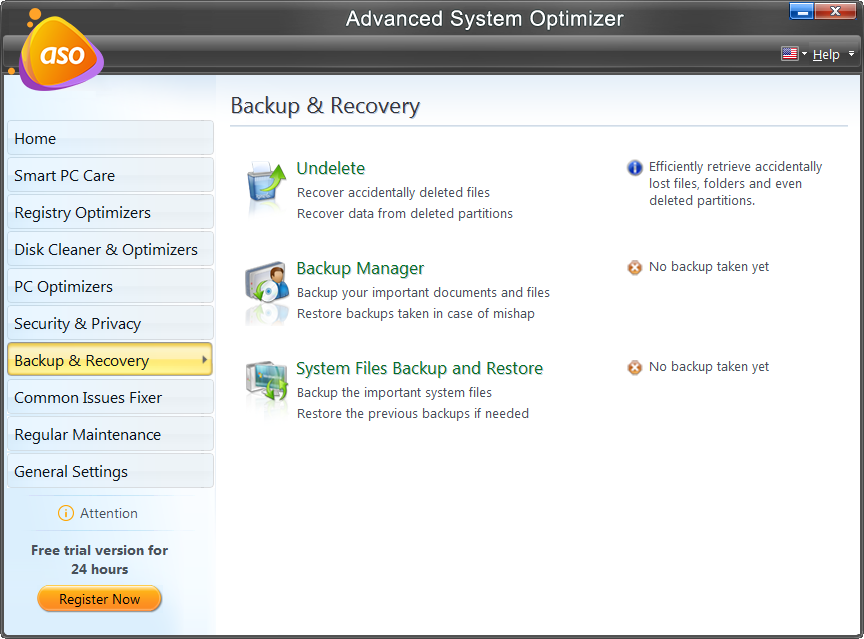Expand the language selection dropdown arrow
The height and width of the screenshot is (639, 864).
click(x=803, y=54)
